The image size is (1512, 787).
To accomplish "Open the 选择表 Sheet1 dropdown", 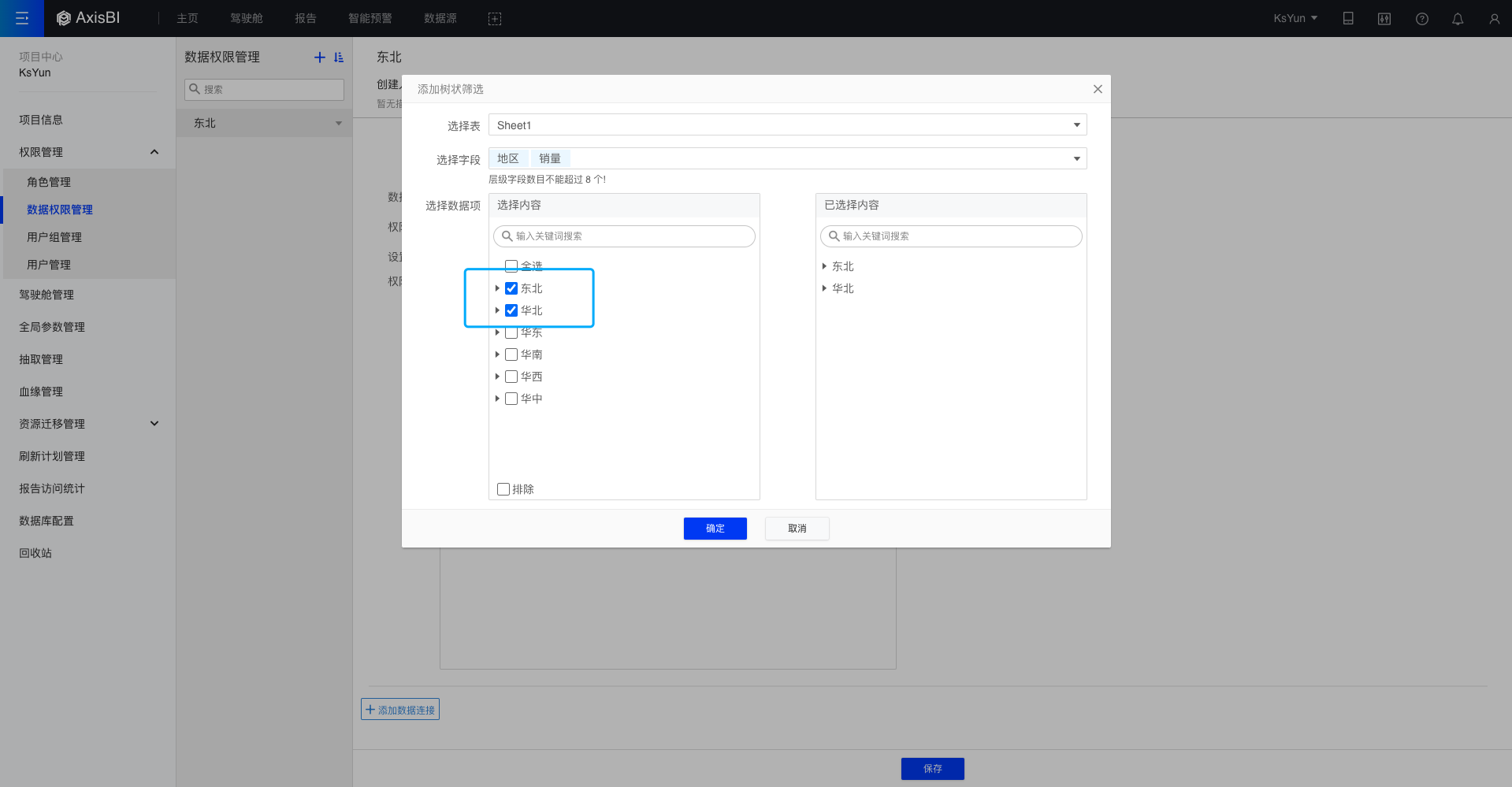I will tap(786, 125).
